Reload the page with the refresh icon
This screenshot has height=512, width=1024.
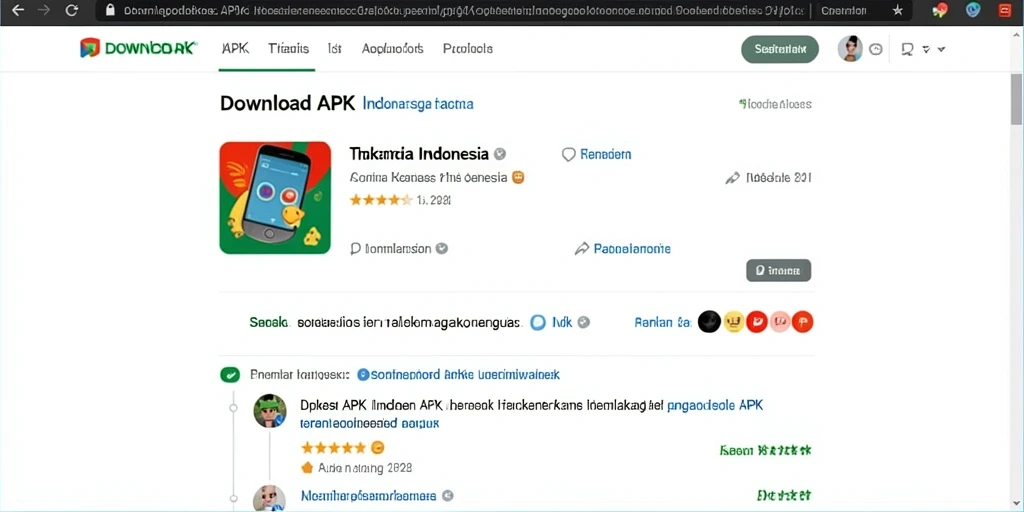(x=72, y=10)
